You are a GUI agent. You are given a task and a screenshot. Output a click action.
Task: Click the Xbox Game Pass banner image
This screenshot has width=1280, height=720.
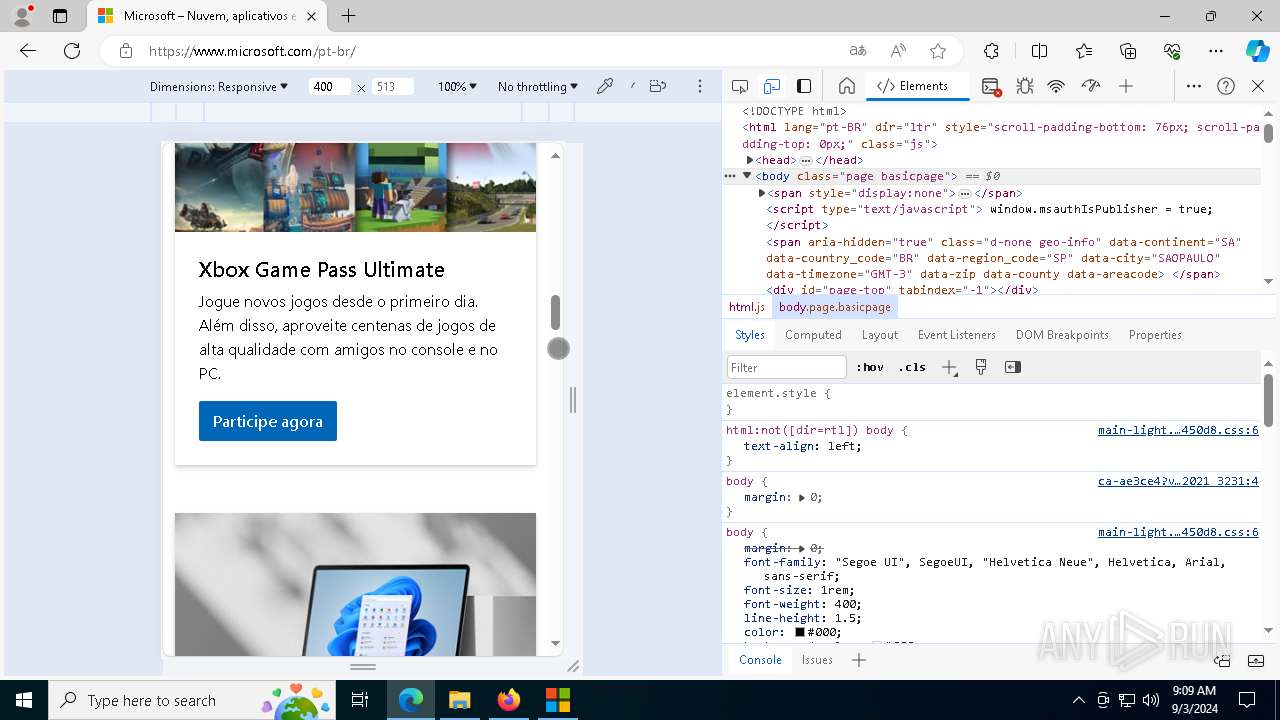click(x=355, y=187)
